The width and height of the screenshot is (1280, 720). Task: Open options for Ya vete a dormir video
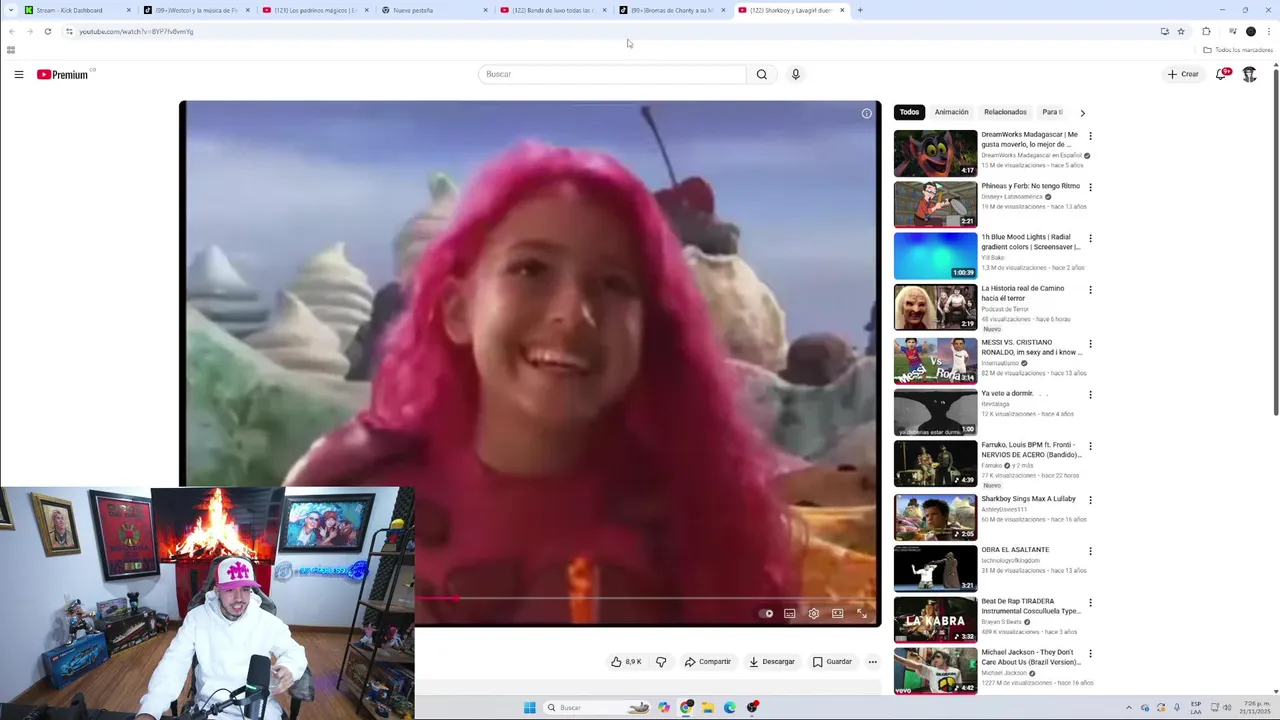point(1090,395)
